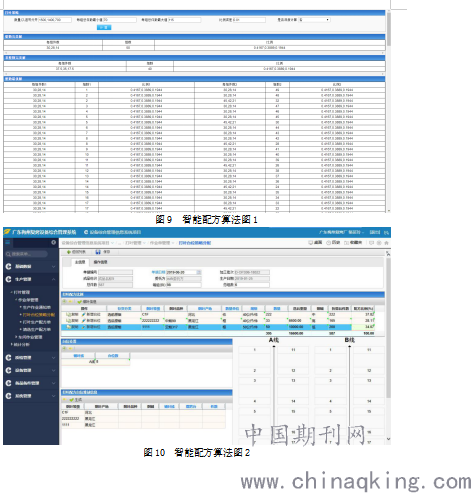The image size is (471, 493).
Task: Click the search box in the dark sidebar
Action: tap(26, 254)
